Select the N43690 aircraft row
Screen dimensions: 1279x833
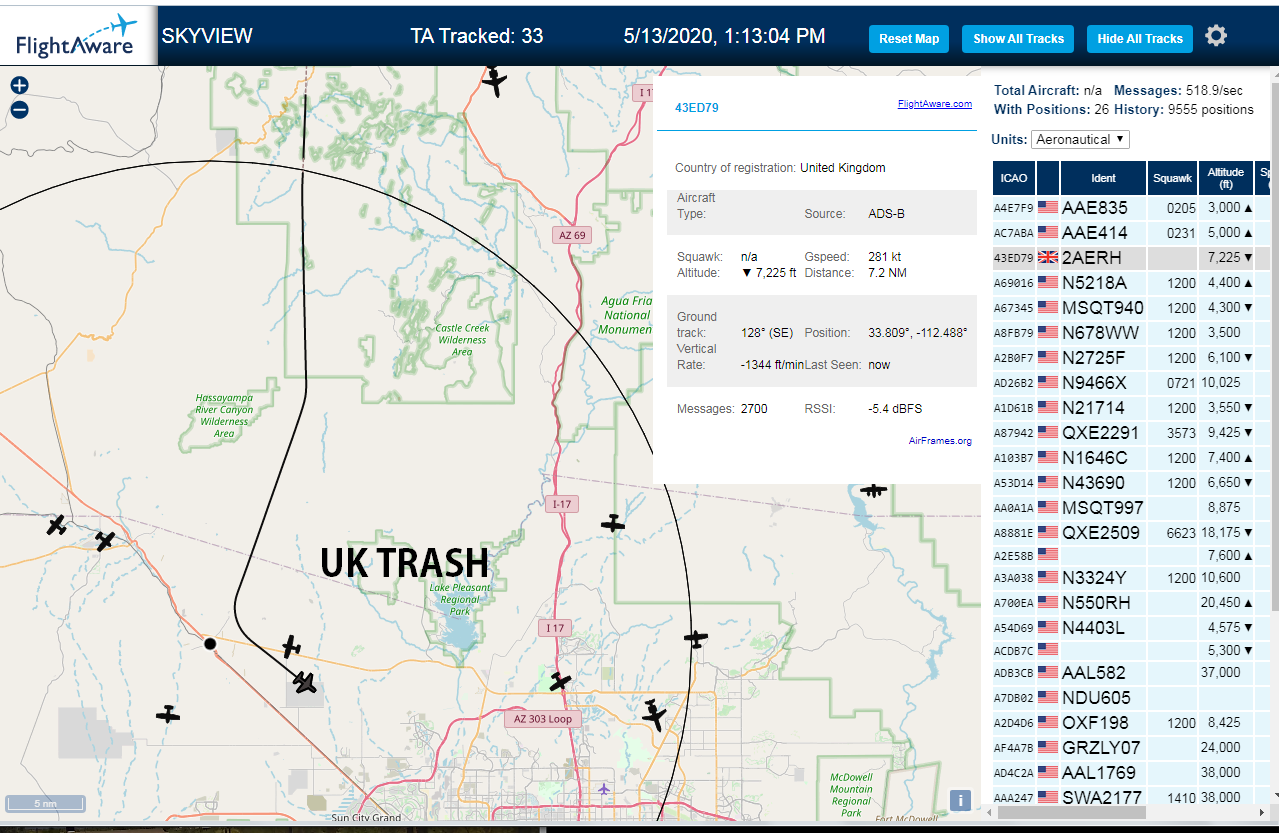click(x=1131, y=483)
